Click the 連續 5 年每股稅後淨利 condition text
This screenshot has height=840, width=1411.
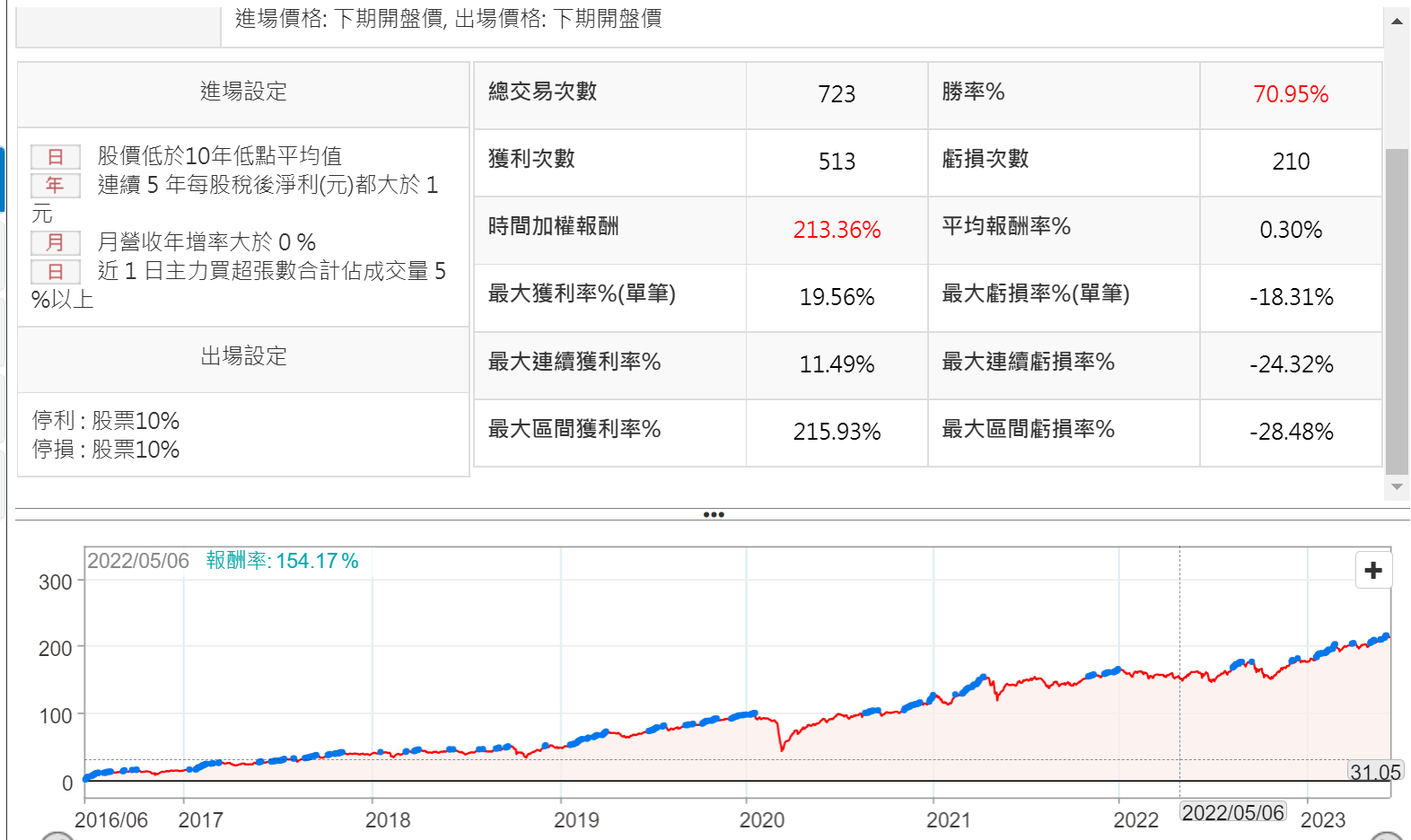click(x=235, y=199)
